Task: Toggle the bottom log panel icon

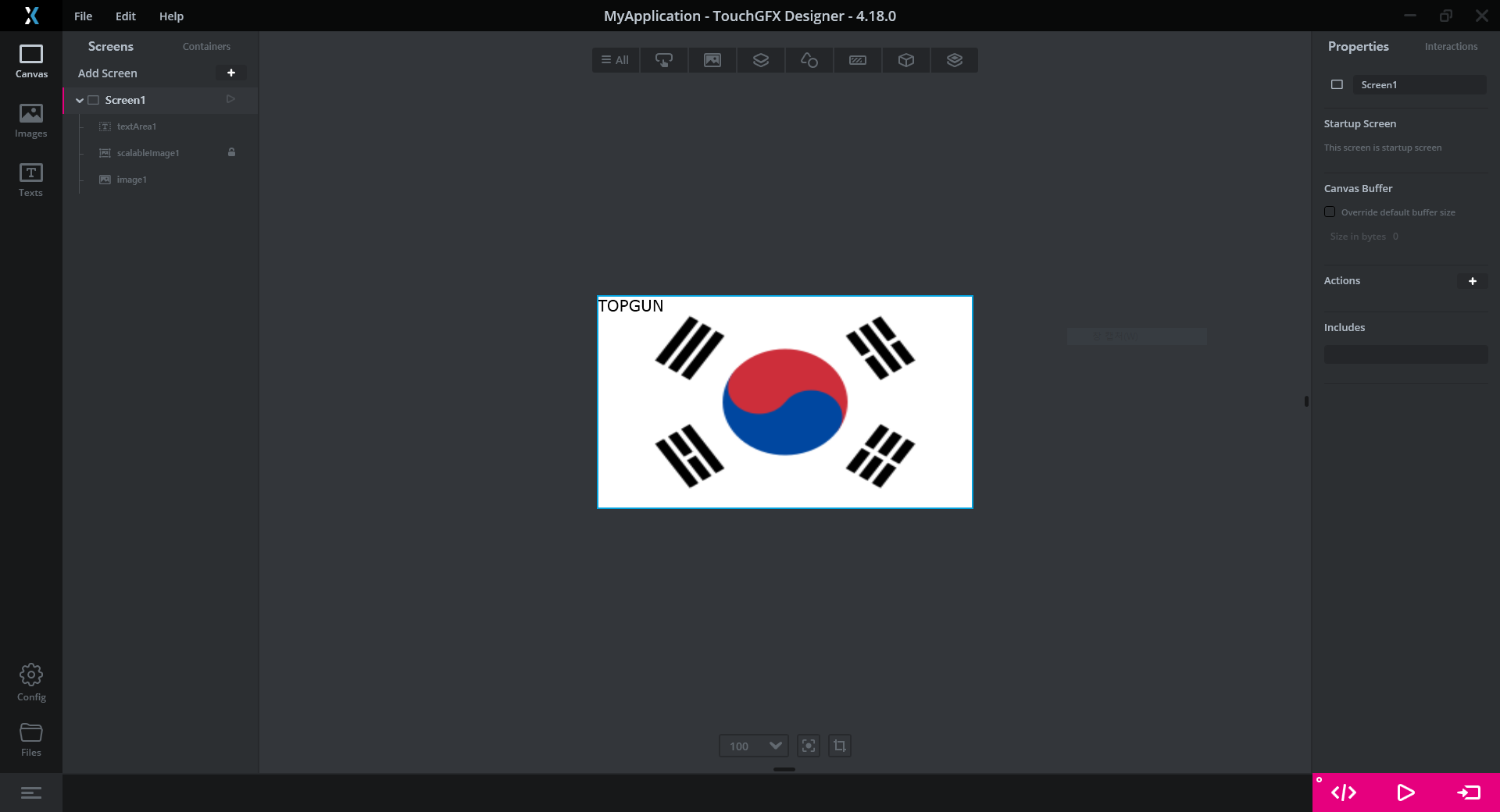Action: click(31, 793)
